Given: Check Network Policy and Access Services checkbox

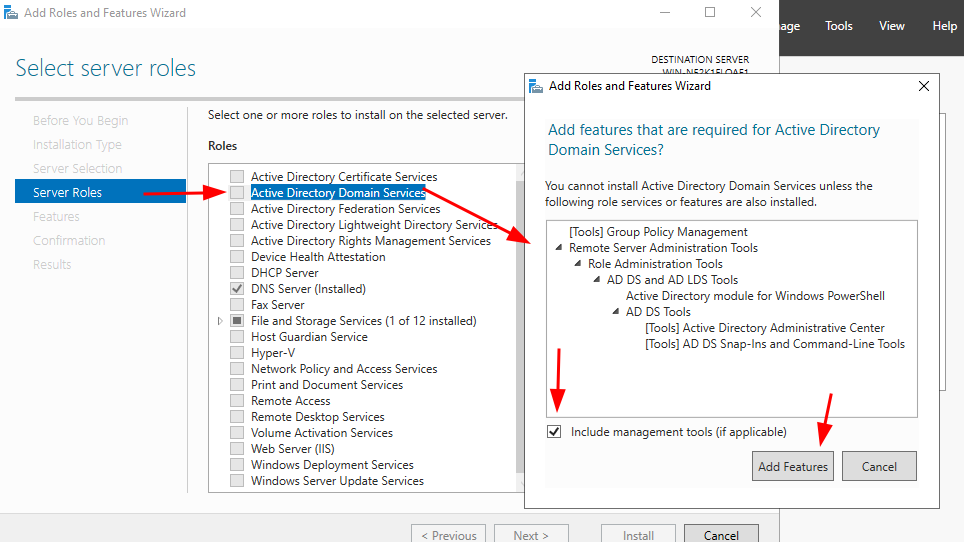Looking at the screenshot, I should coord(237,368).
